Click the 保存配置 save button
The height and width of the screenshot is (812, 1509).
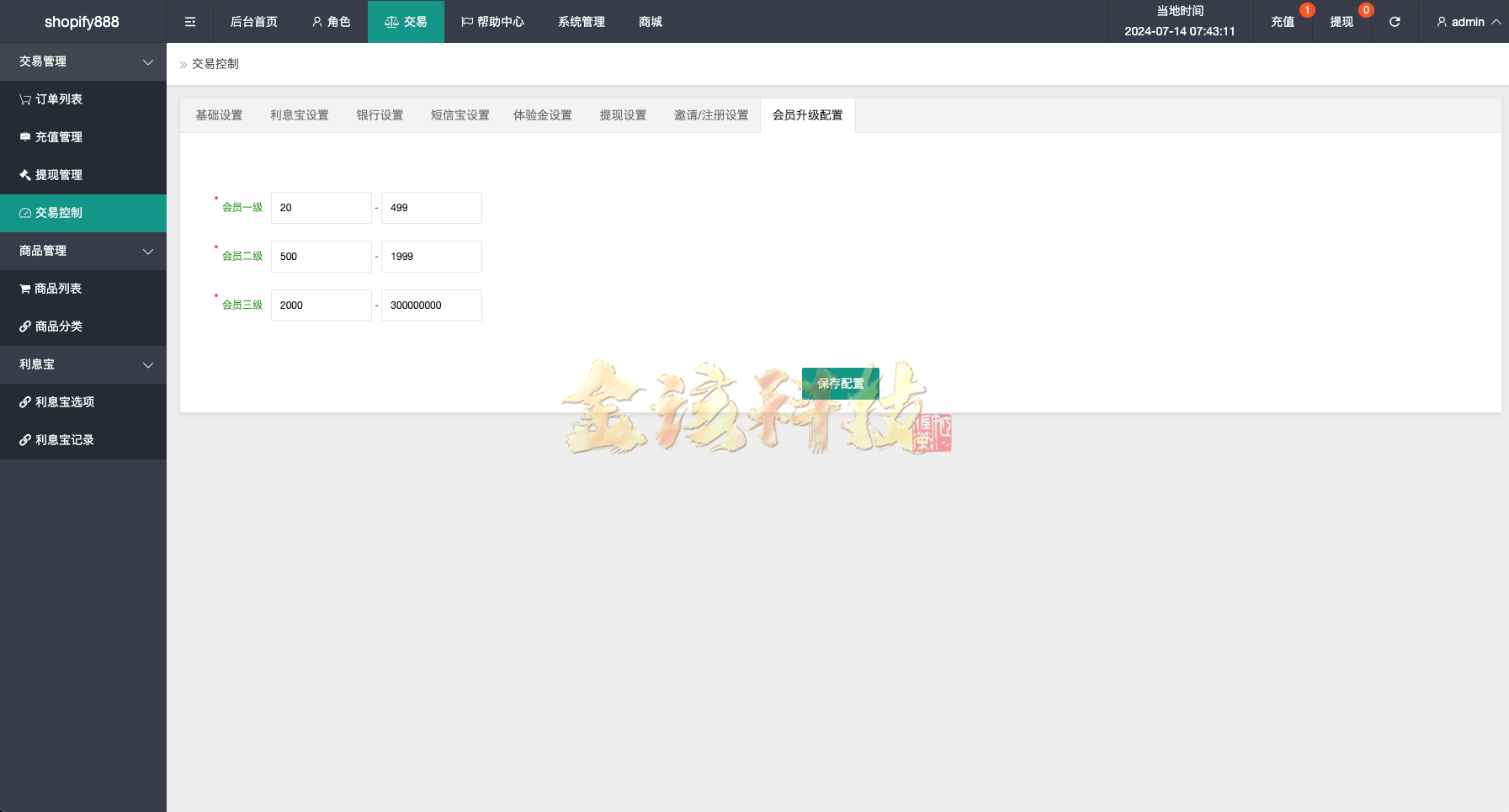click(841, 384)
